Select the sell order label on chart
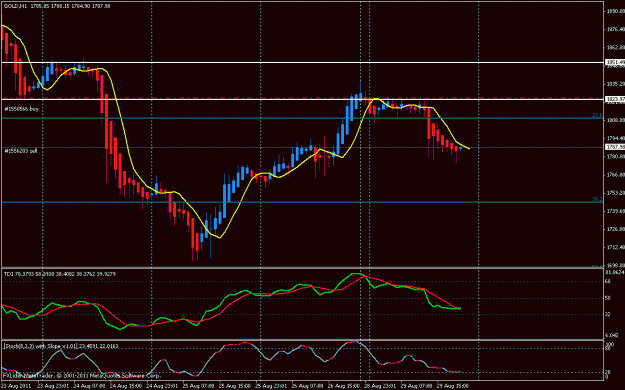The height and width of the screenshot is (390, 625). click(21, 151)
